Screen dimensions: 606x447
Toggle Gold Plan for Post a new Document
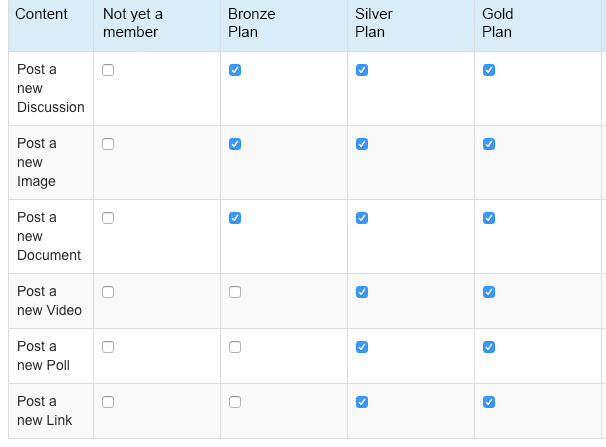pyautogui.click(x=489, y=218)
